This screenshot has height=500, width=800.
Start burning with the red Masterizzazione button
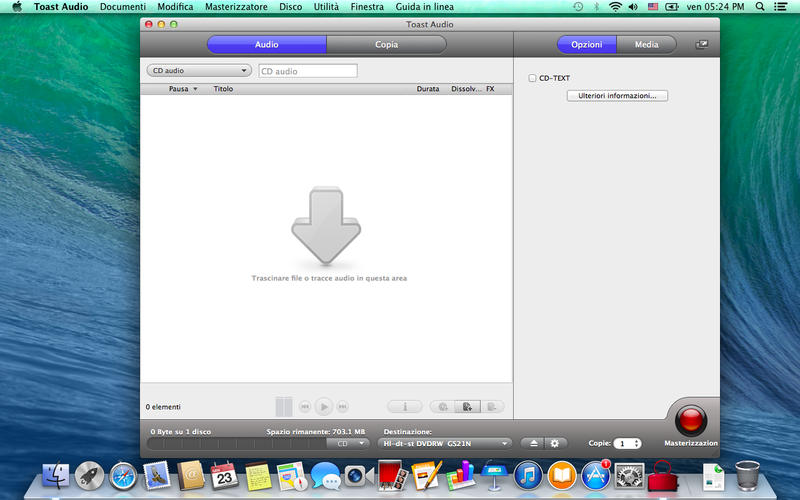(691, 420)
